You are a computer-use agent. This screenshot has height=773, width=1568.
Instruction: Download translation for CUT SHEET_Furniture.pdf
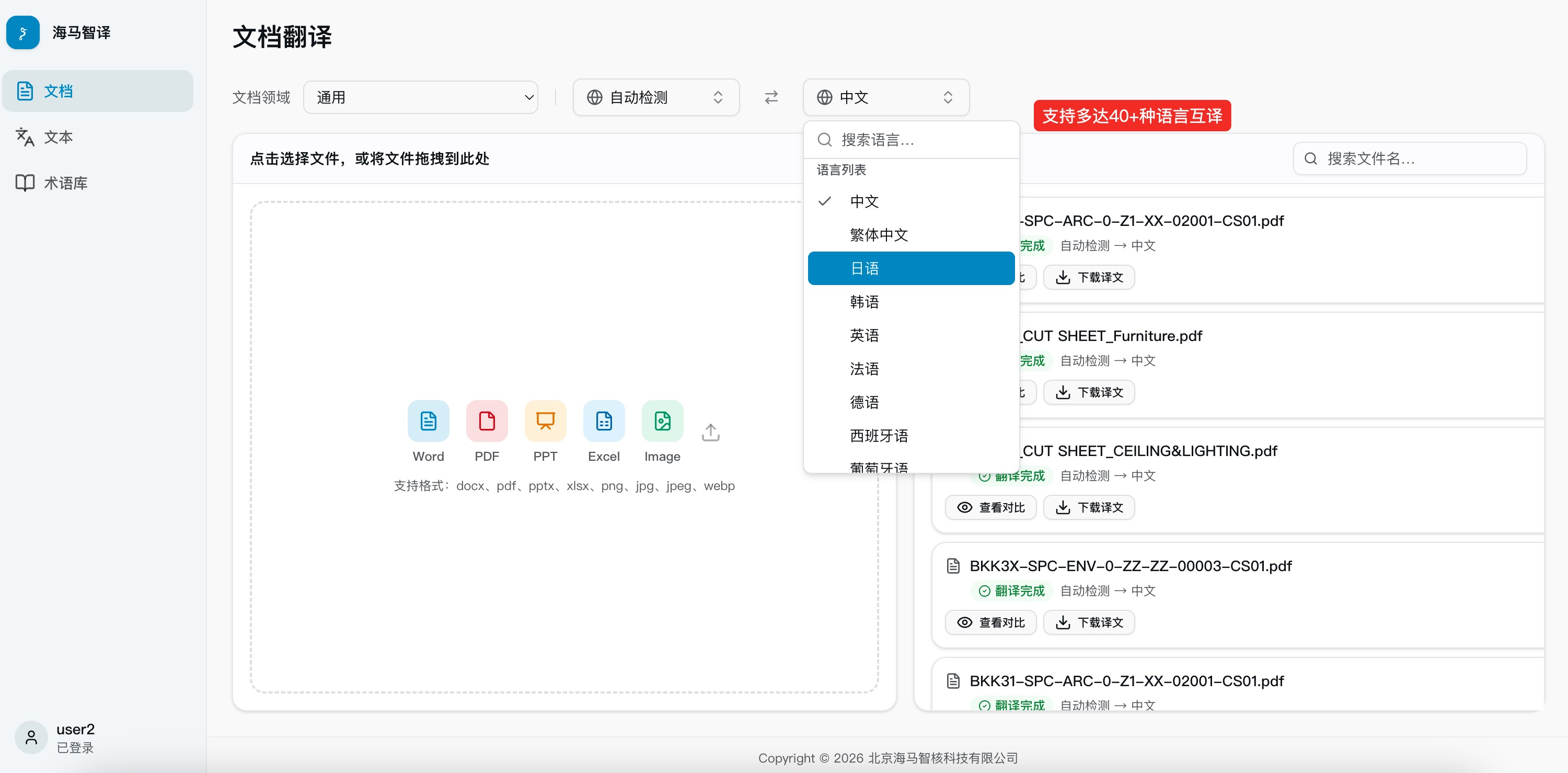tap(1089, 393)
